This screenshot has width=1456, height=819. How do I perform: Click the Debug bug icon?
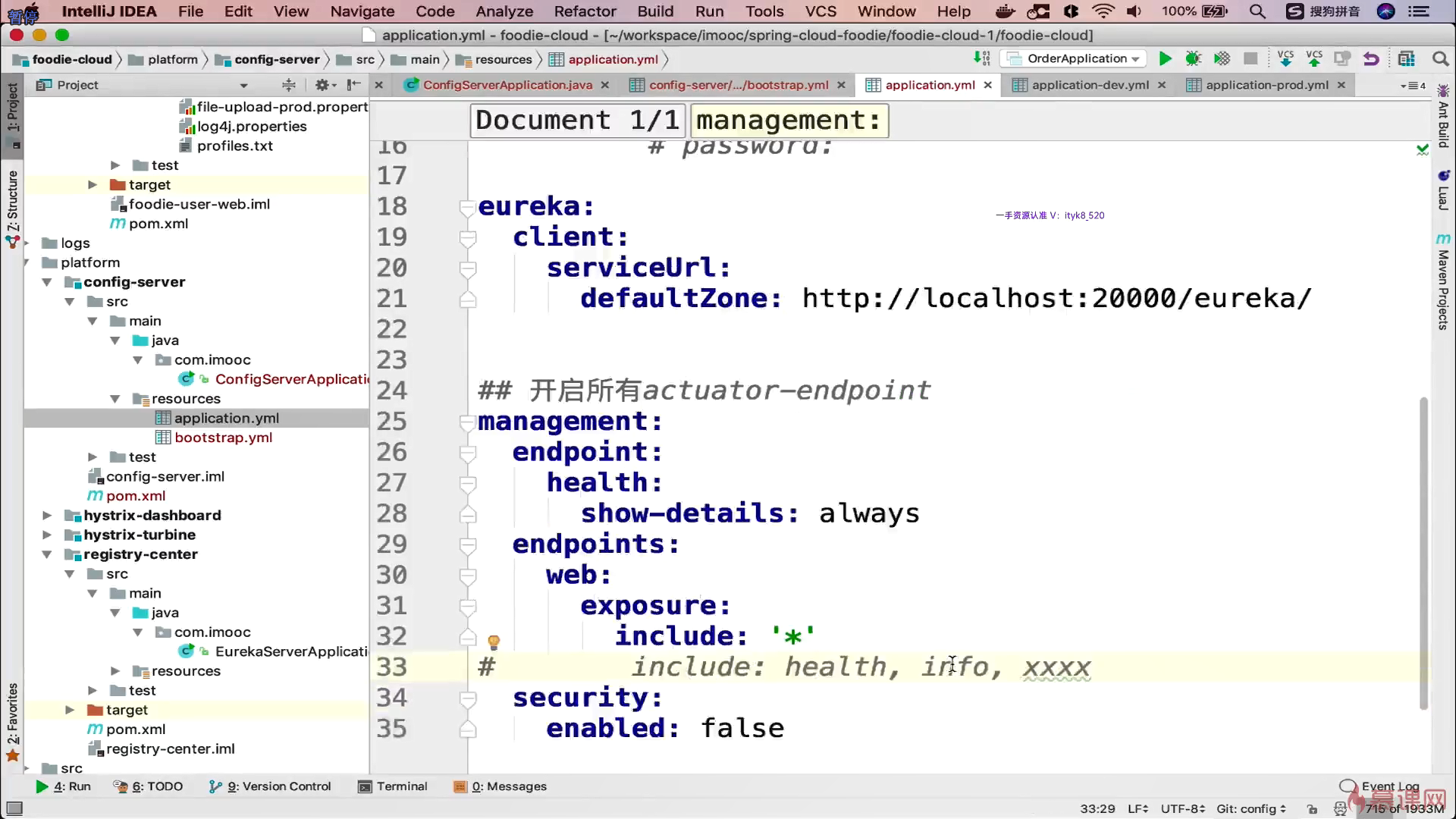point(1193,59)
